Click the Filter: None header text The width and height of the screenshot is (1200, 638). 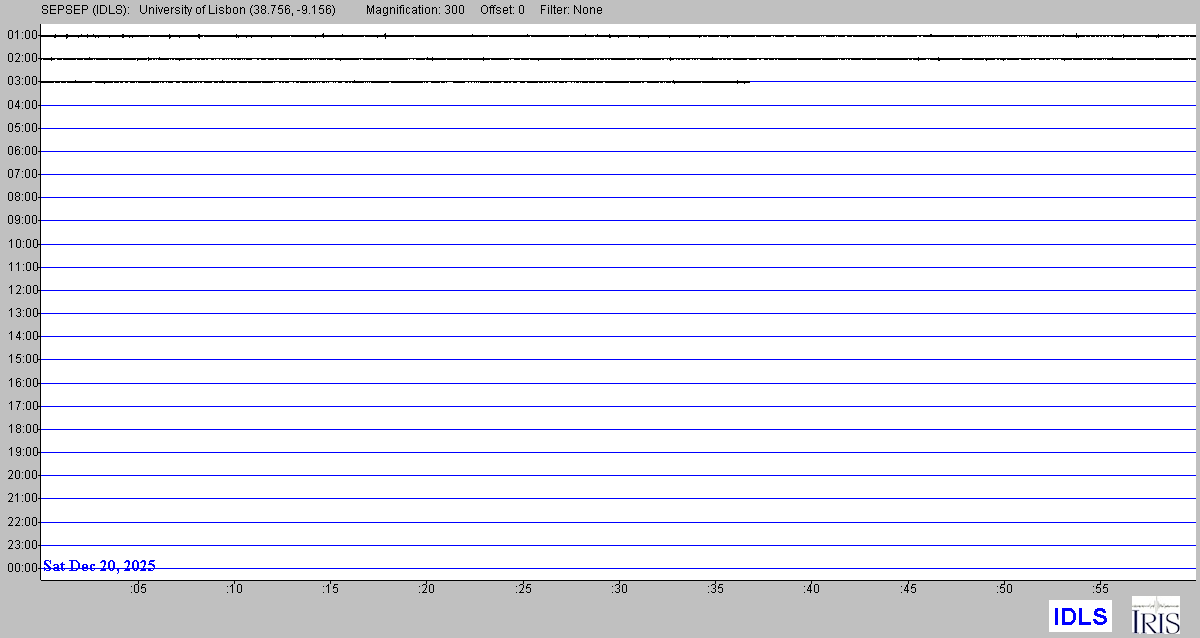(570, 10)
